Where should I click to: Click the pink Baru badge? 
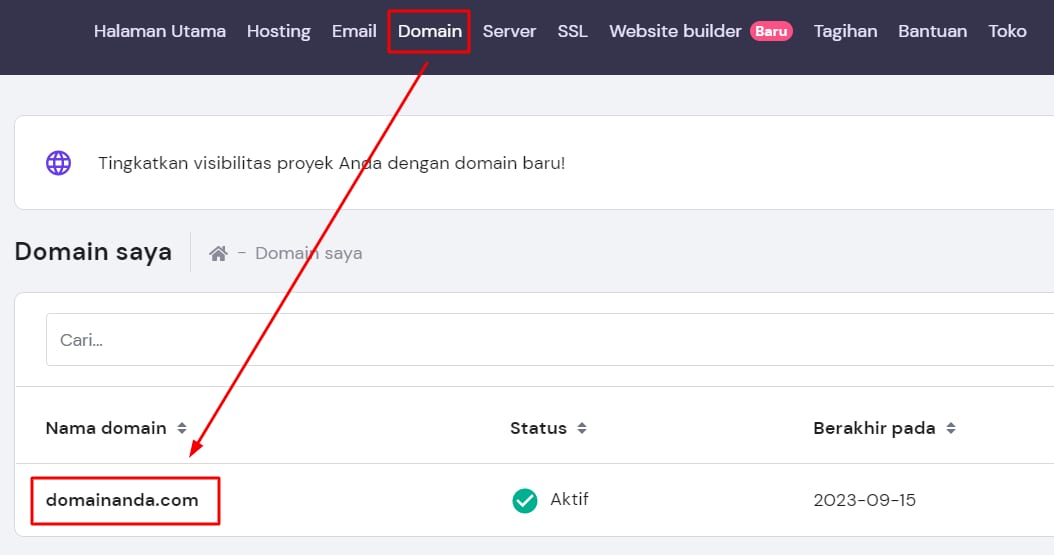(x=771, y=31)
